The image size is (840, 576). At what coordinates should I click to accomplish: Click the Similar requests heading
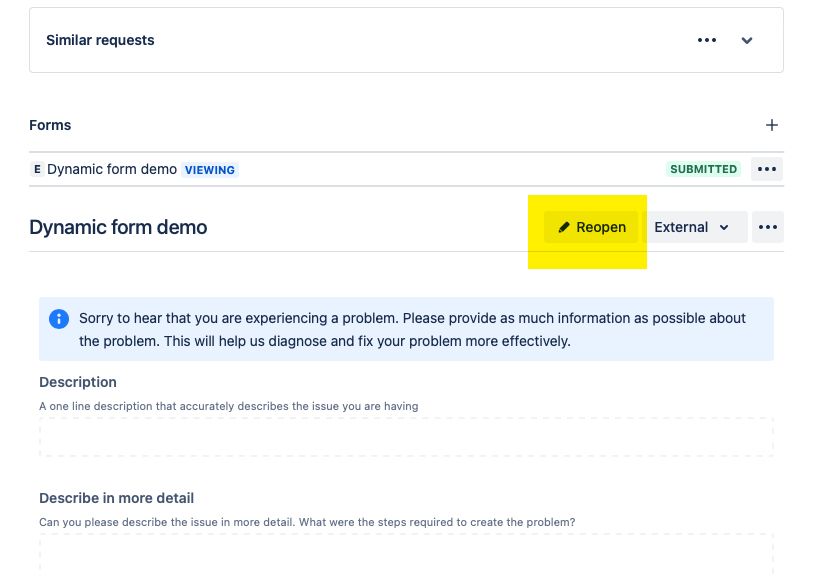pos(100,40)
